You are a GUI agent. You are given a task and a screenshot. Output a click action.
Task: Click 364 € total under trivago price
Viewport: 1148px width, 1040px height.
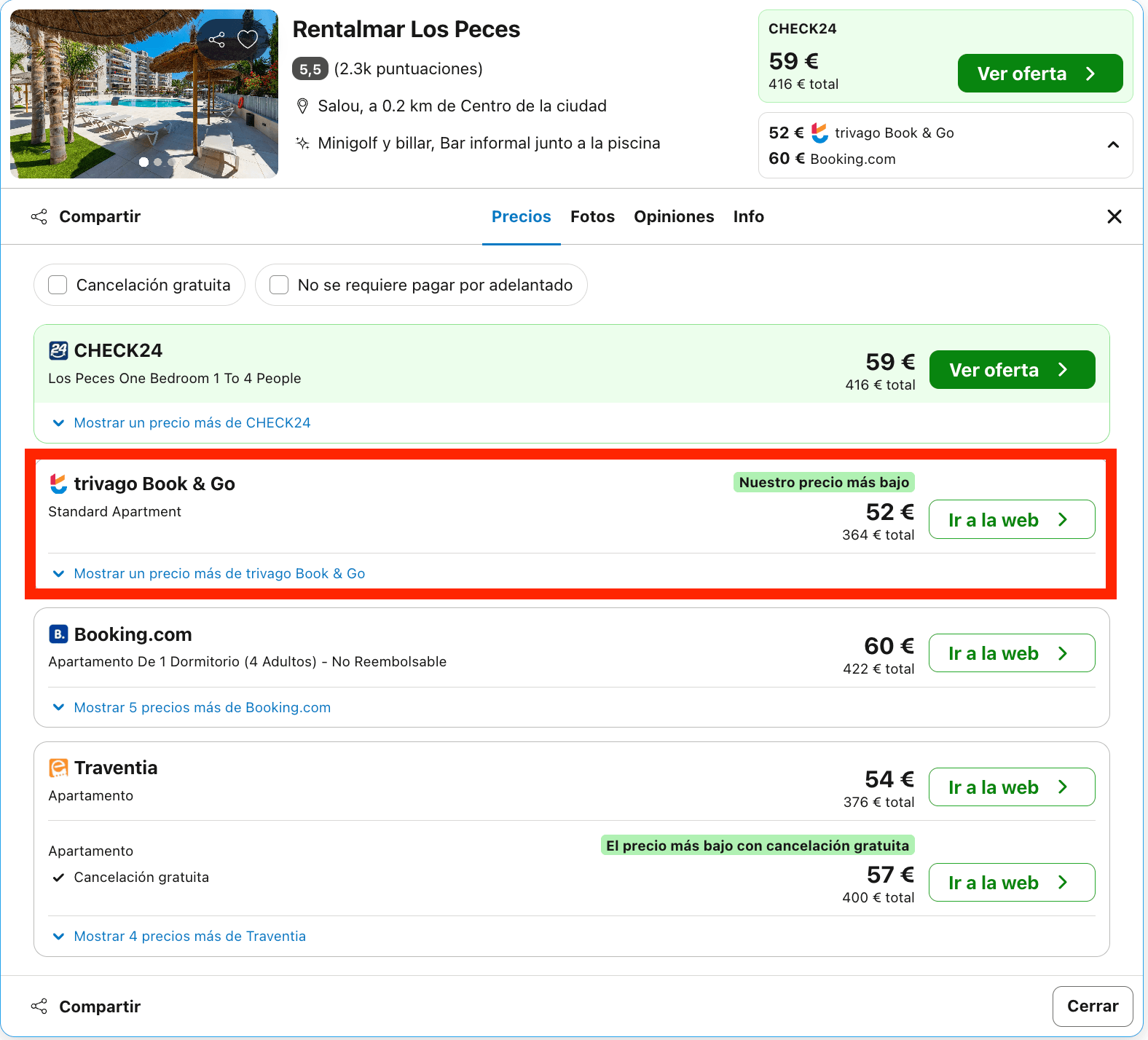(x=878, y=535)
